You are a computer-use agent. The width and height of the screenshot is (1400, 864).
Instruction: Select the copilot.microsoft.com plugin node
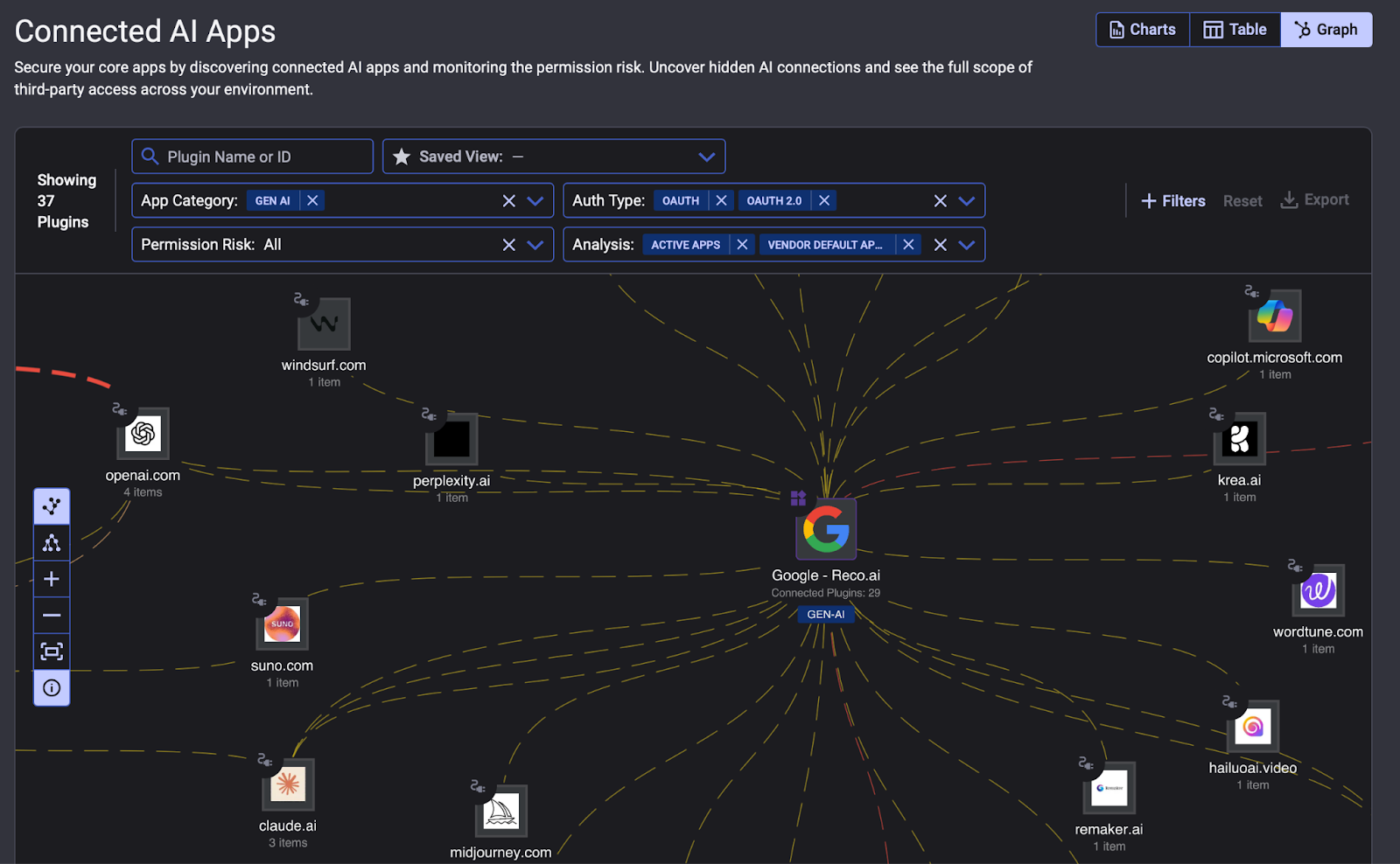tap(1275, 316)
